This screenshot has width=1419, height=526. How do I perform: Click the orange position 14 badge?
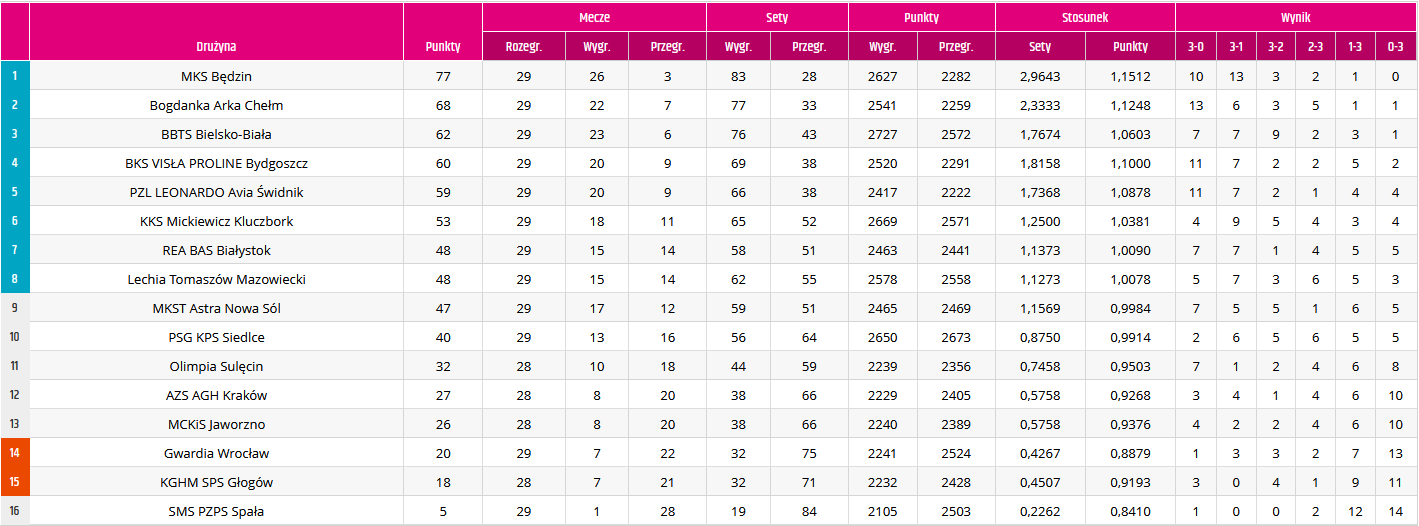coord(15,453)
